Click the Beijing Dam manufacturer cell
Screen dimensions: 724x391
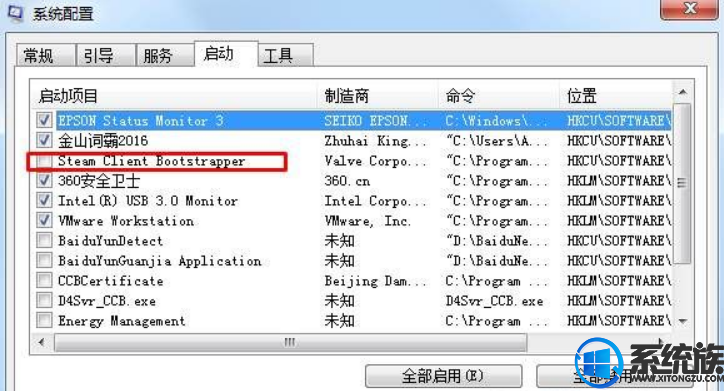point(375,281)
